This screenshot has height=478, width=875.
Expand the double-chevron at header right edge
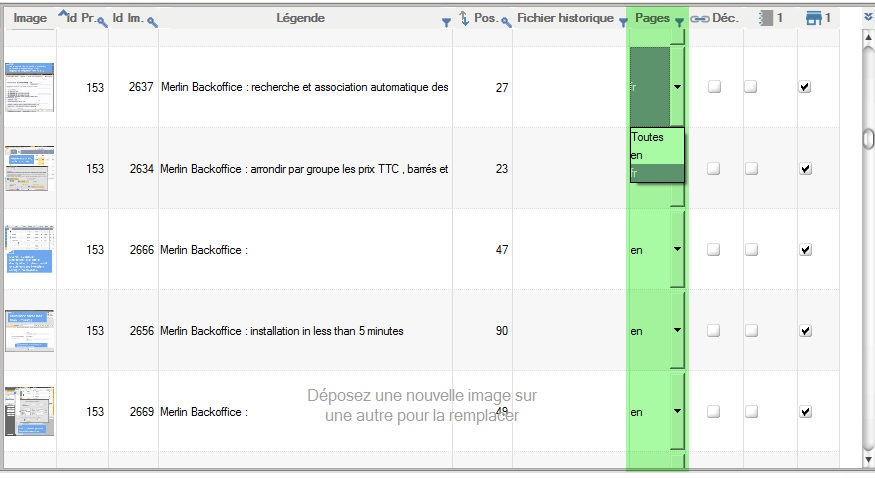click(867, 17)
